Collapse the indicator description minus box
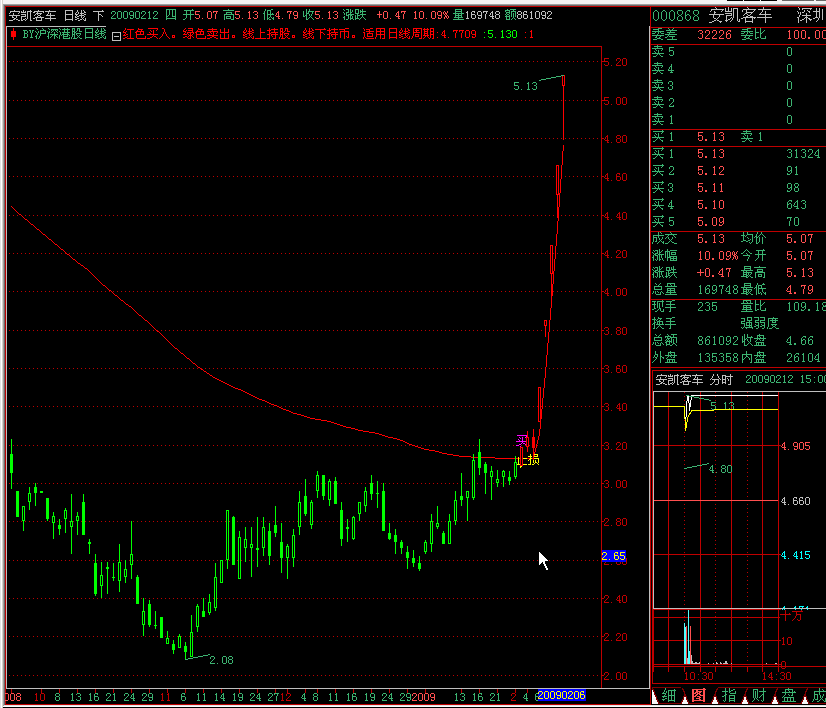Viewport: 826px width, 708px height. [x=116, y=35]
